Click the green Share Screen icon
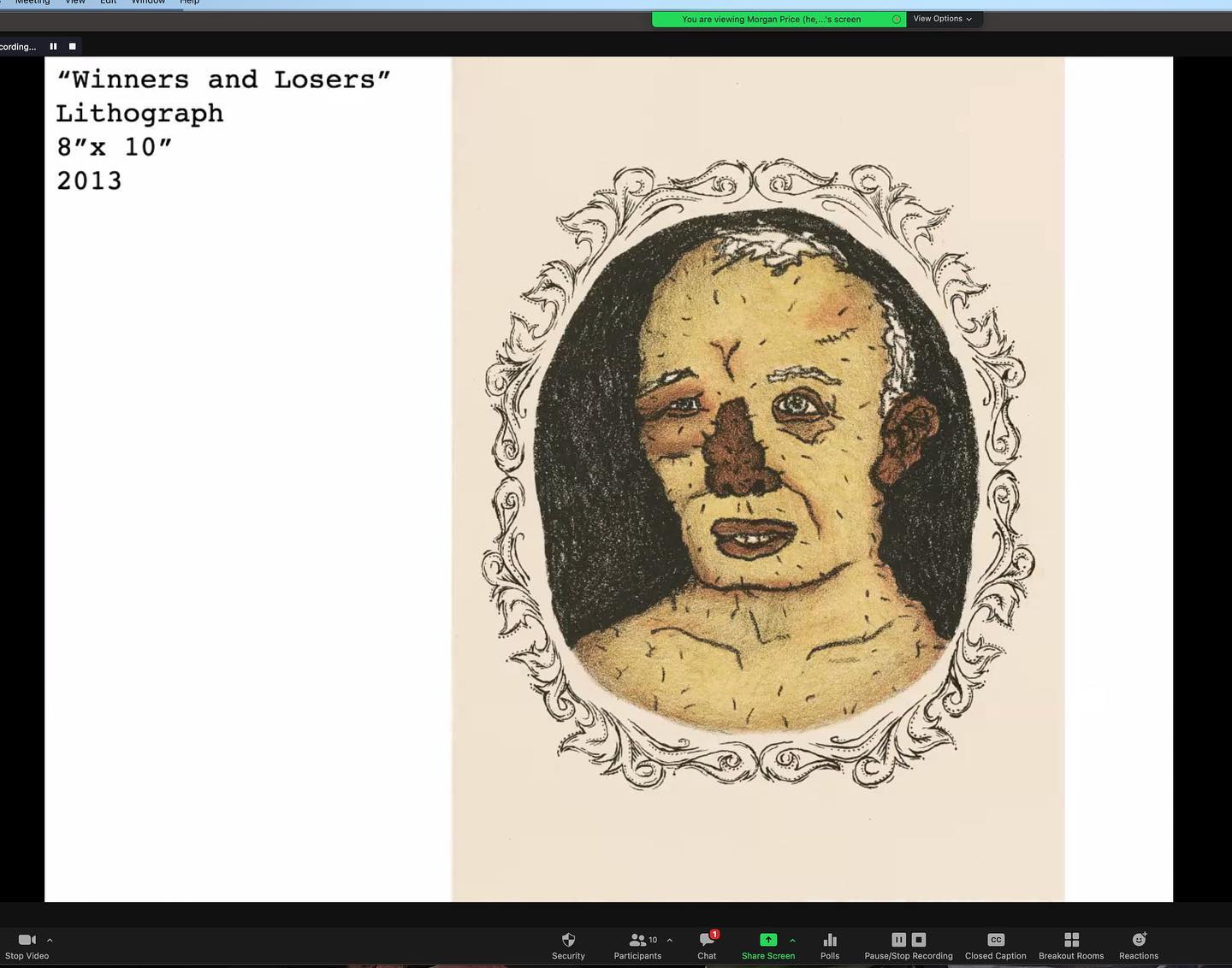 767,940
